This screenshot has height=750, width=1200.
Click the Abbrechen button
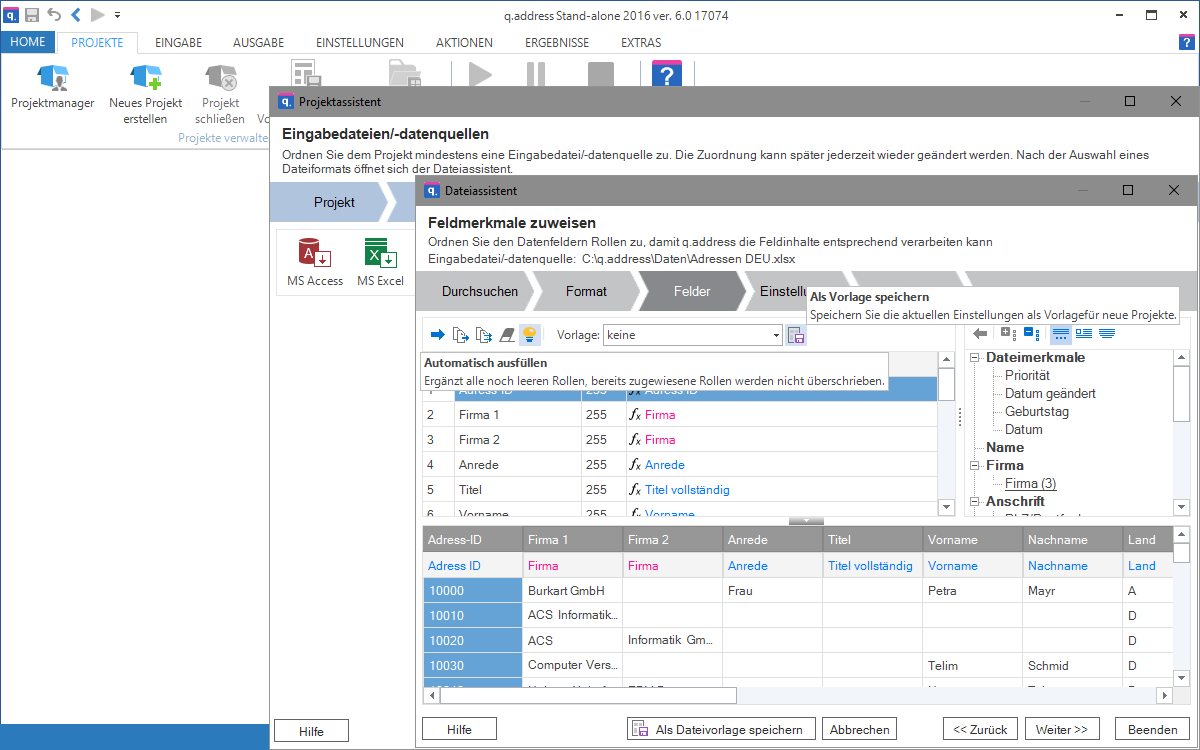[x=860, y=730]
